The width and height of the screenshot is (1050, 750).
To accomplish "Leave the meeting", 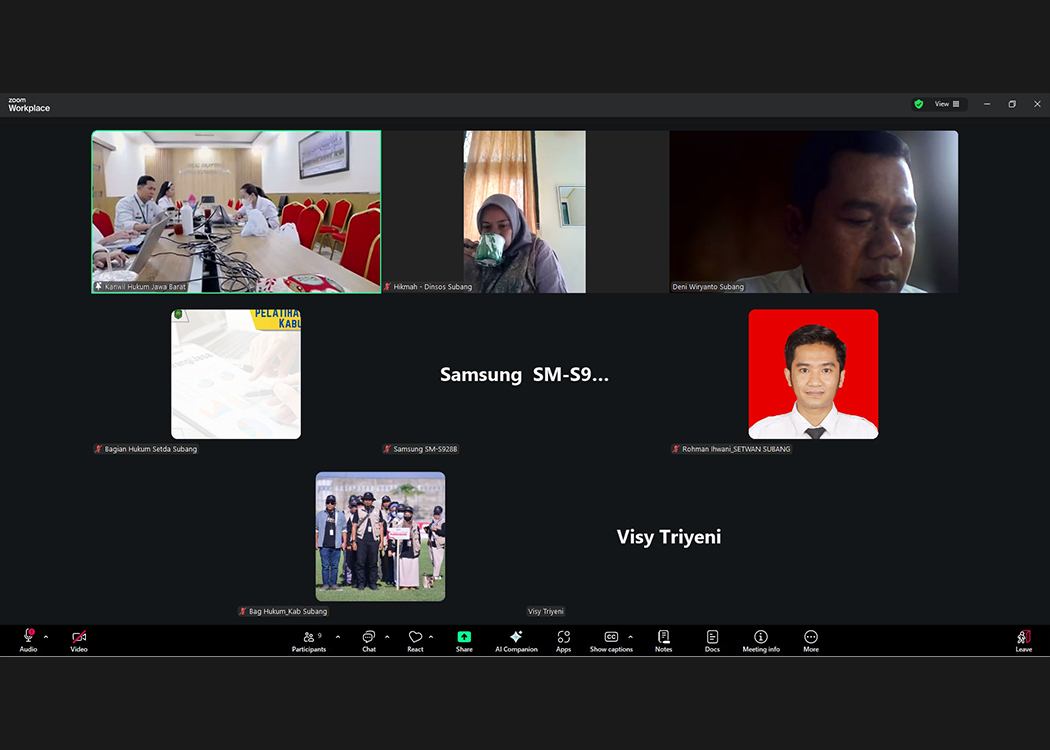I will 1023,640.
